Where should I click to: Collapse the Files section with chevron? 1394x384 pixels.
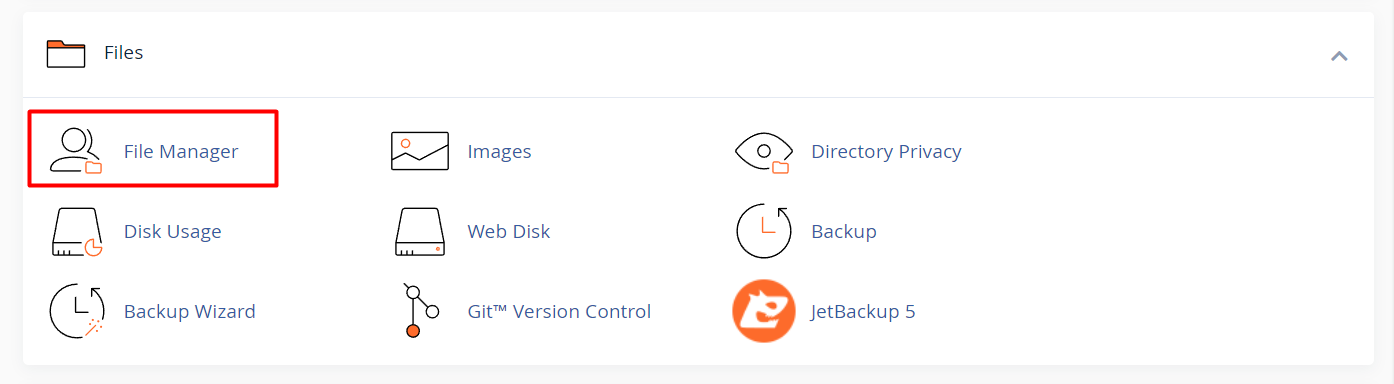coord(1339,56)
